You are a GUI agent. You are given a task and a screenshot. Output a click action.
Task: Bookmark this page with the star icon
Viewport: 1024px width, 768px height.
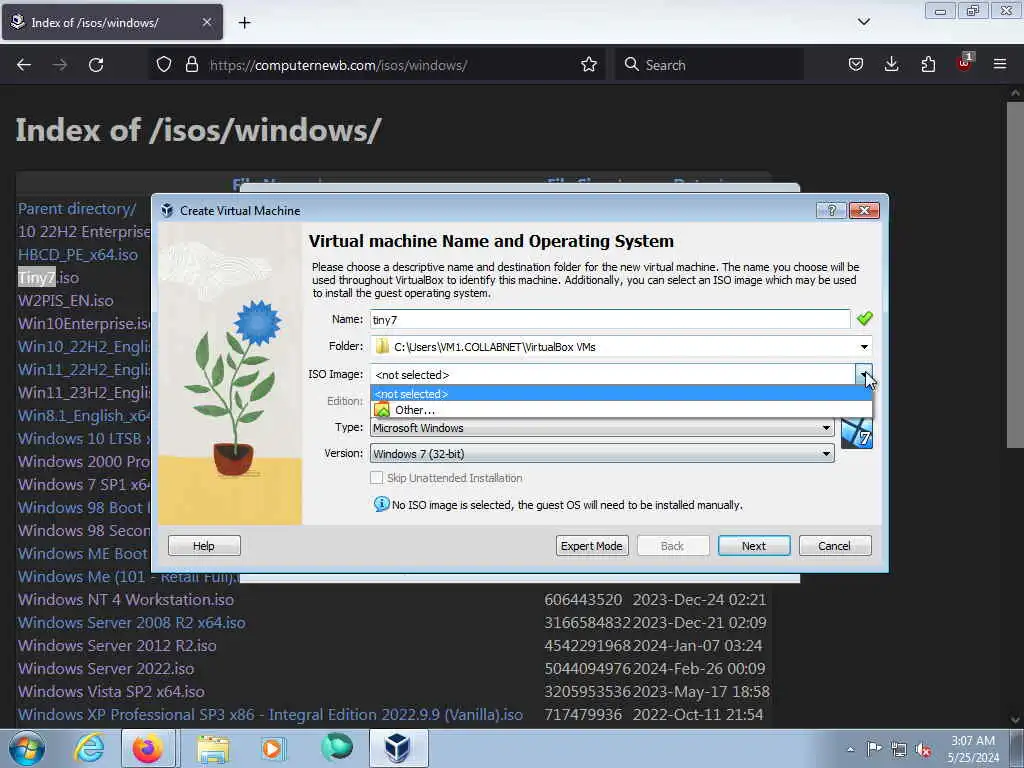(x=589, y=65)
